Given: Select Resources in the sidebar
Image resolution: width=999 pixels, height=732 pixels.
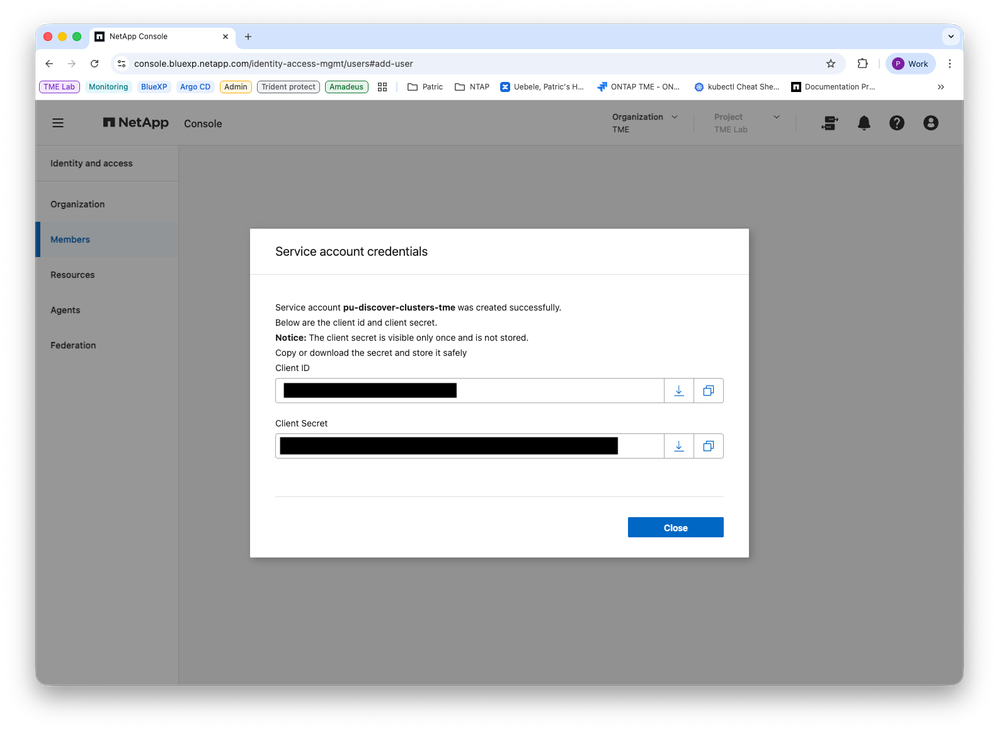Looking at the screenshot, I should (73, 275).
